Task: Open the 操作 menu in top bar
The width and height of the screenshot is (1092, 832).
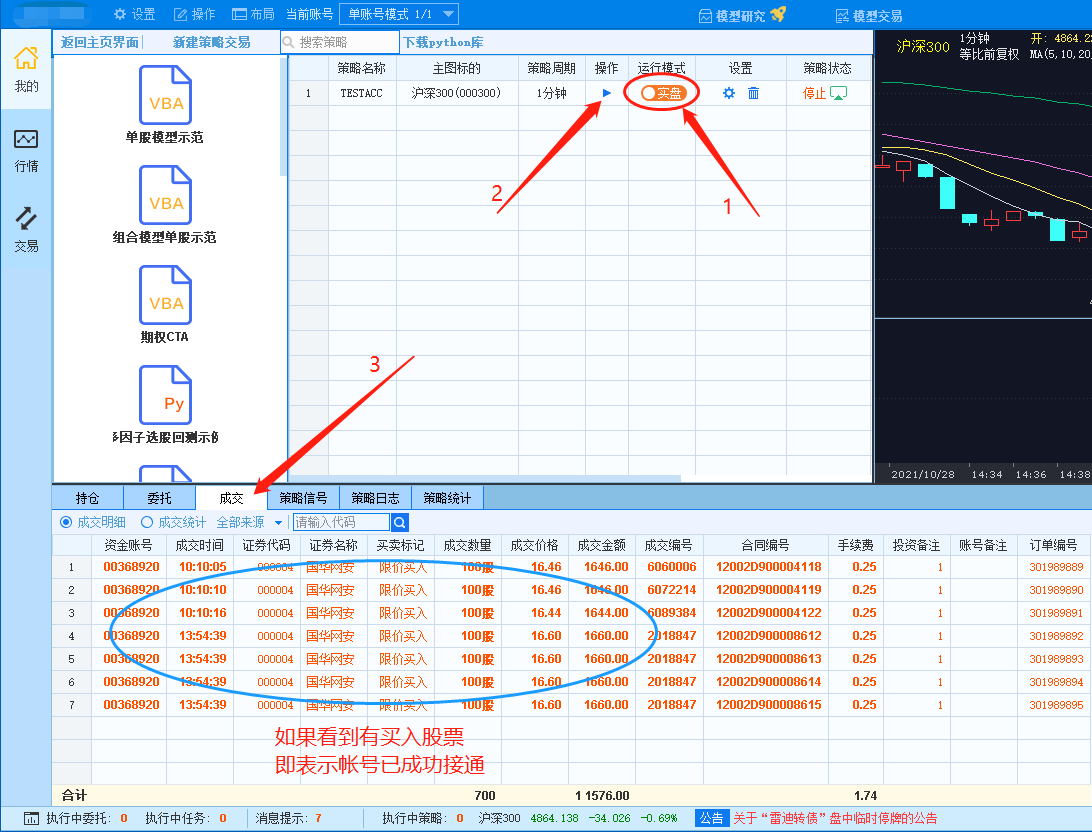Action: coord(194,14)
